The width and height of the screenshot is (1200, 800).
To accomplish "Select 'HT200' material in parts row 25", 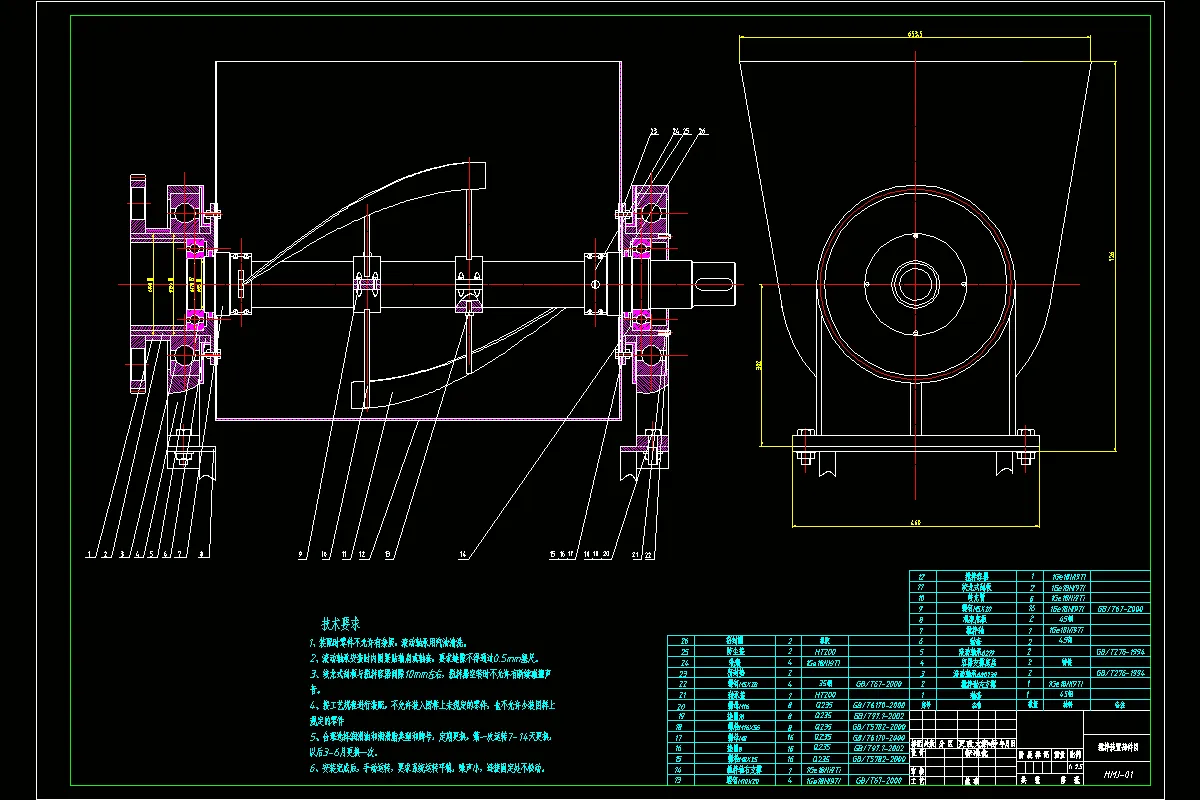I will tap(825, 651).
